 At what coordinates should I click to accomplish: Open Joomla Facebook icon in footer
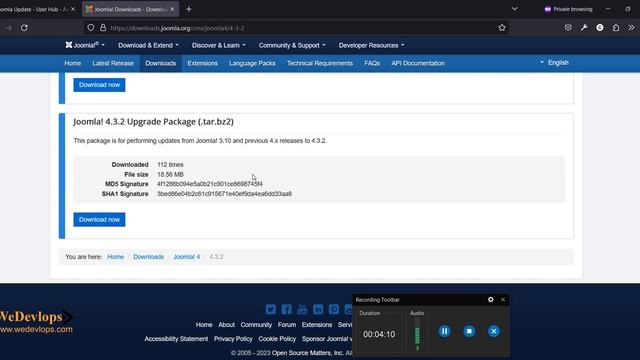(x=286, y=309)
